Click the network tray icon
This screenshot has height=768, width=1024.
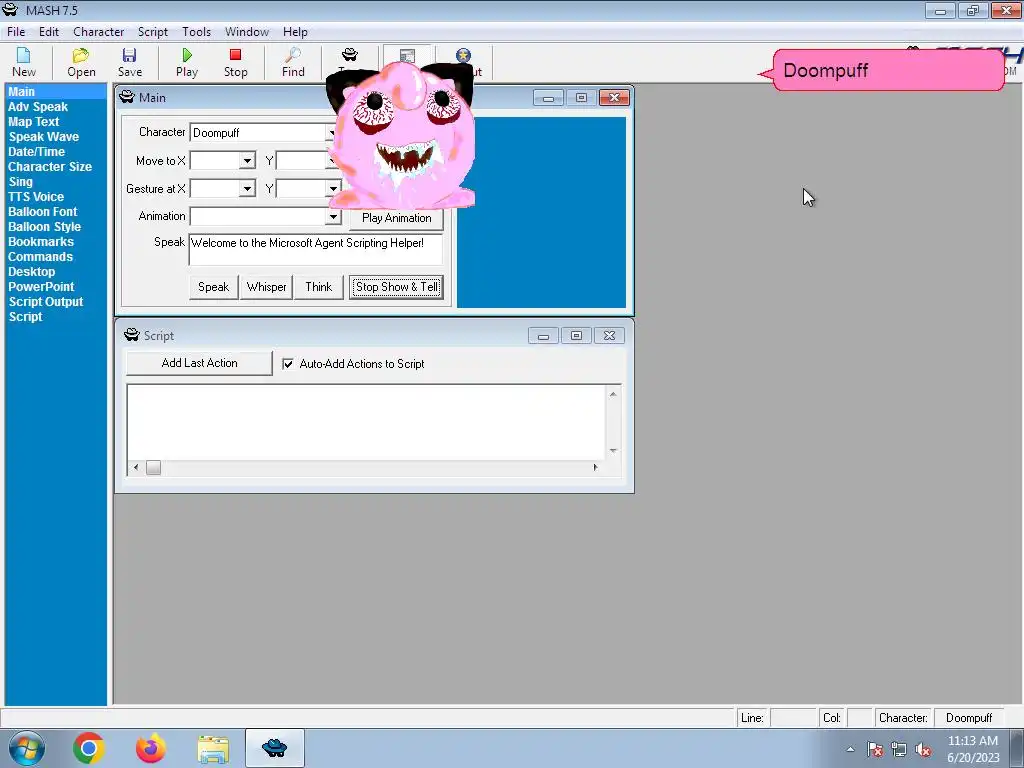pos(899,749)
